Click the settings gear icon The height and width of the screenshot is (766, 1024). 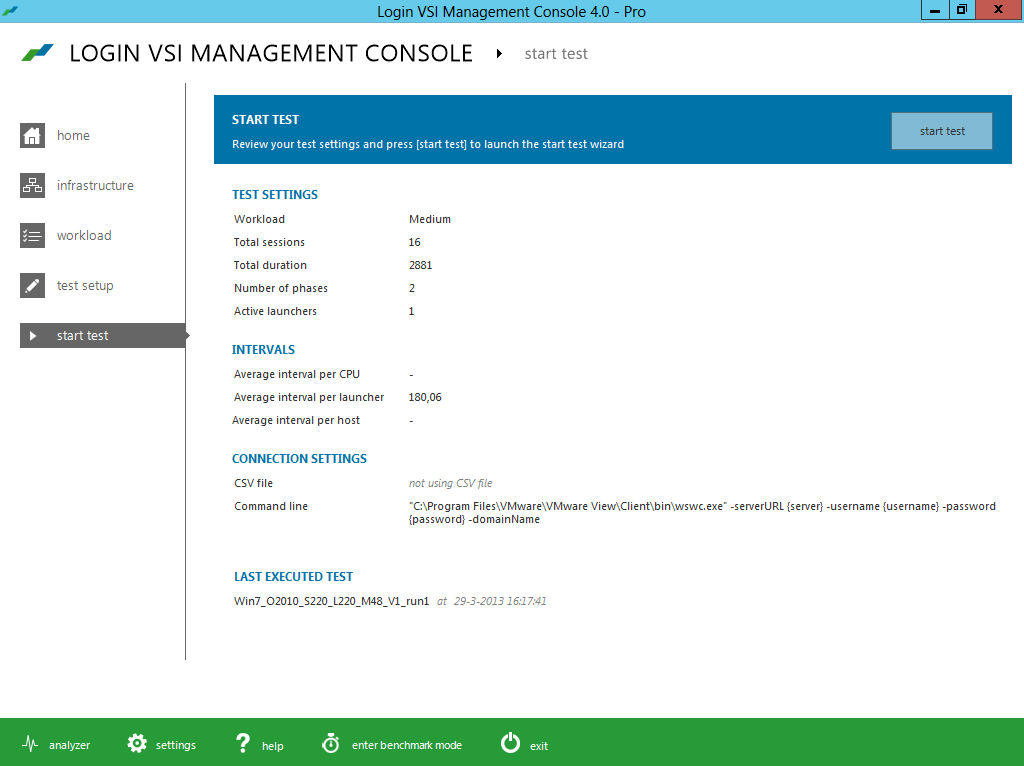(137, 744)
